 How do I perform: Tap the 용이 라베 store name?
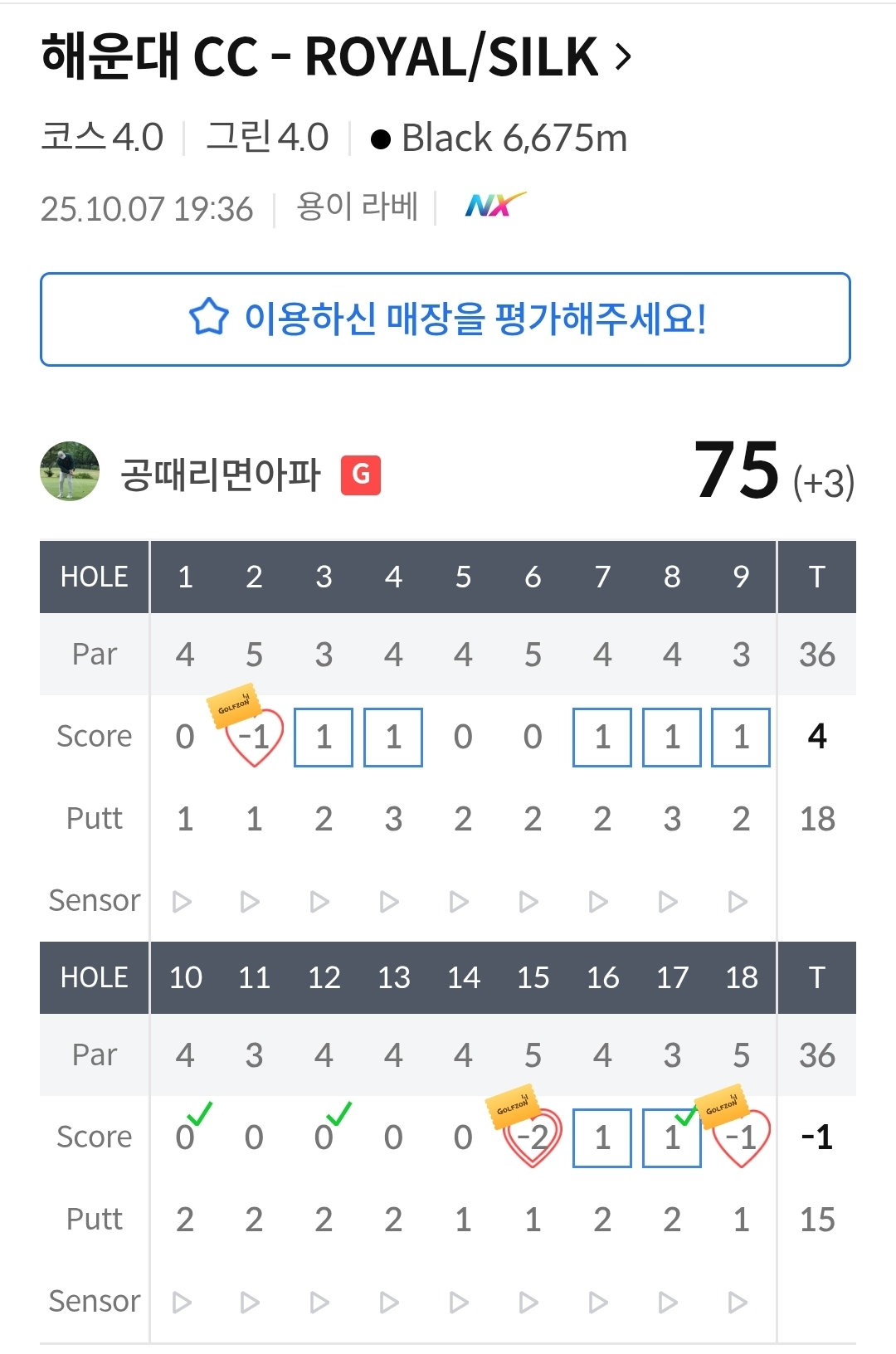(357, 207)
